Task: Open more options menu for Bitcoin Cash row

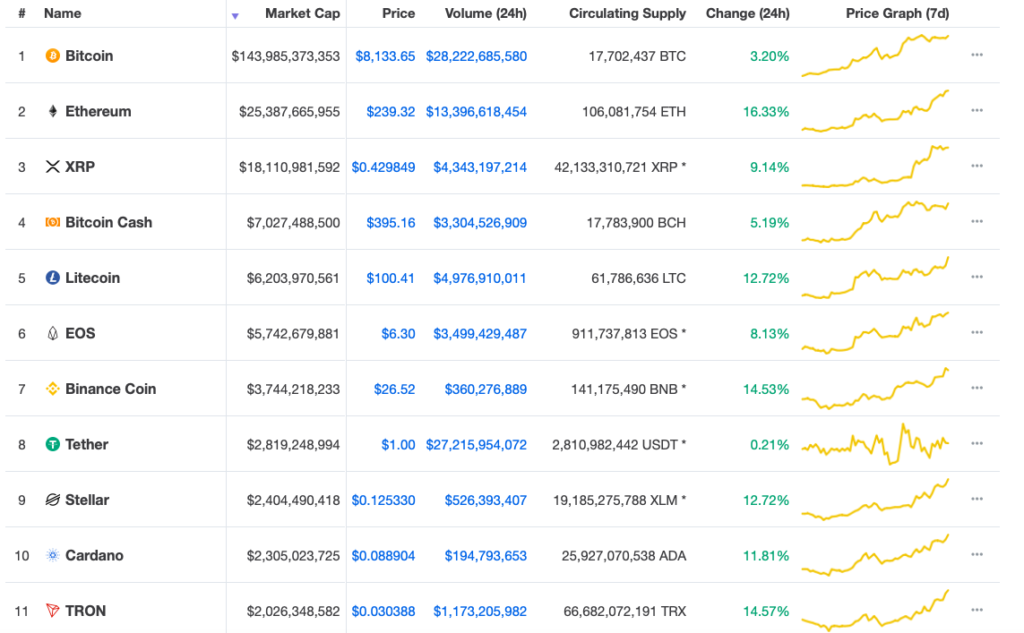Action: (977, 221)
